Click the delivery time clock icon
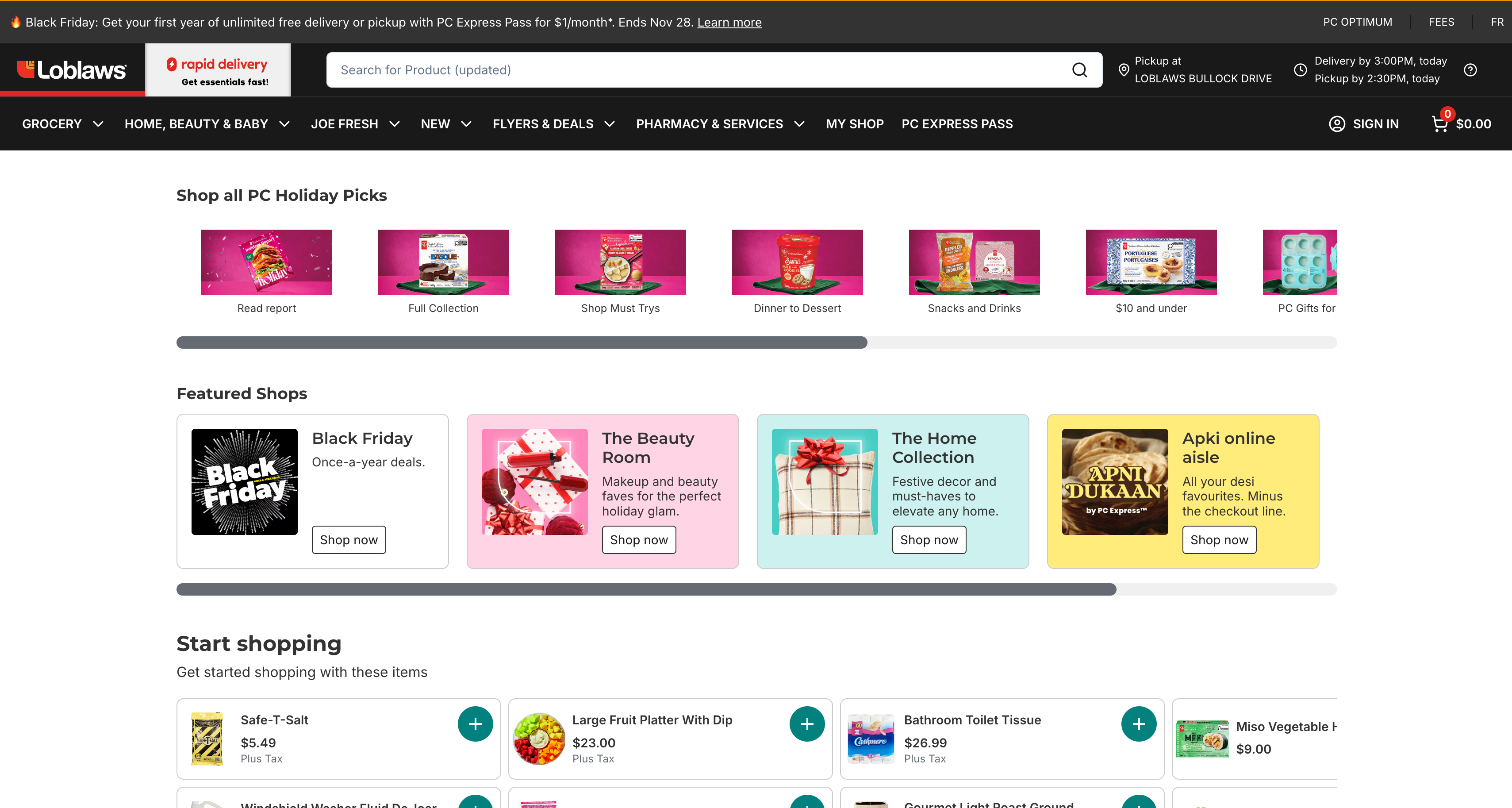This screenshot has width=1512, height=808. [x=1301, y=70]
